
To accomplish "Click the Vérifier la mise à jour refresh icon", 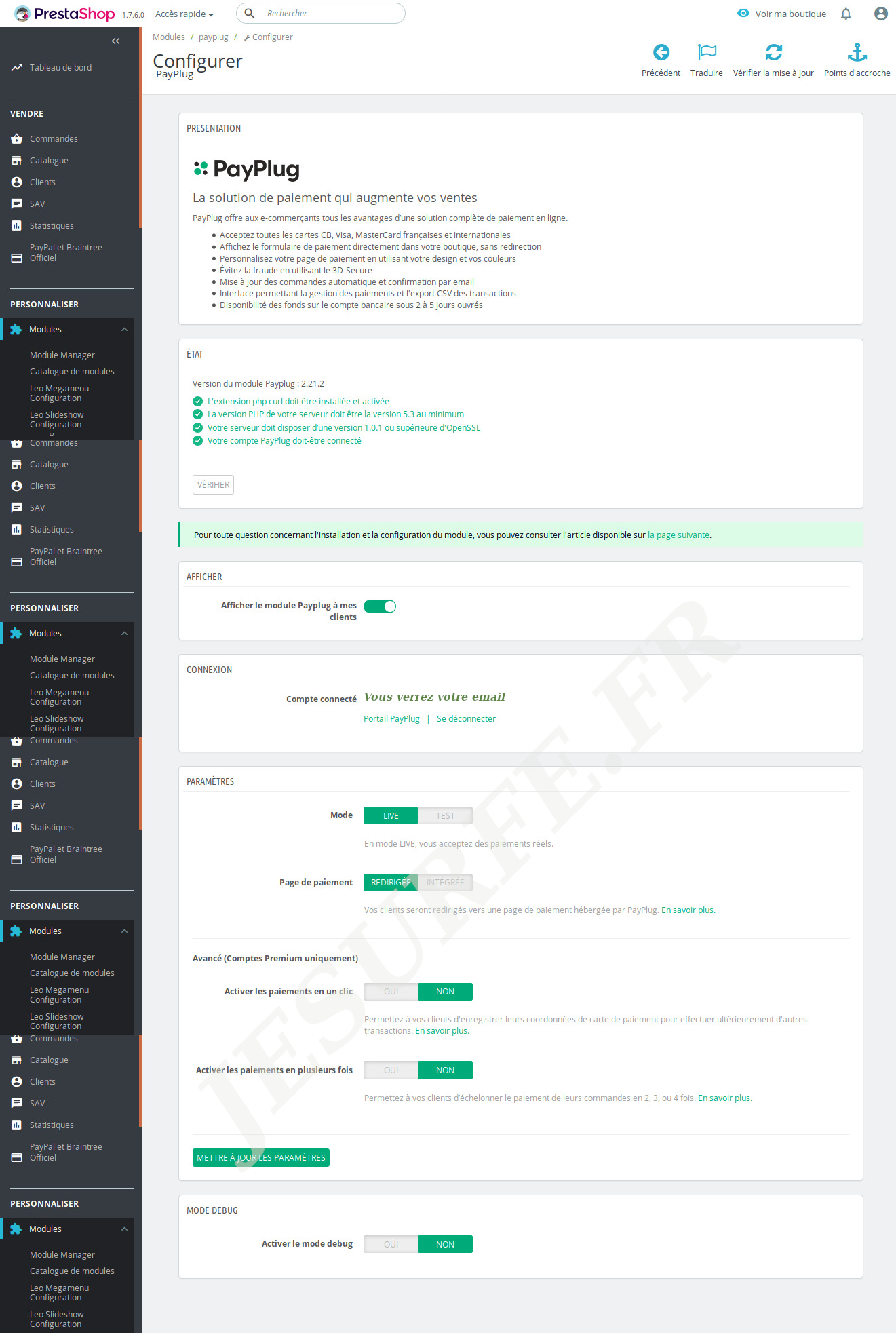I will tap(773, 52).
